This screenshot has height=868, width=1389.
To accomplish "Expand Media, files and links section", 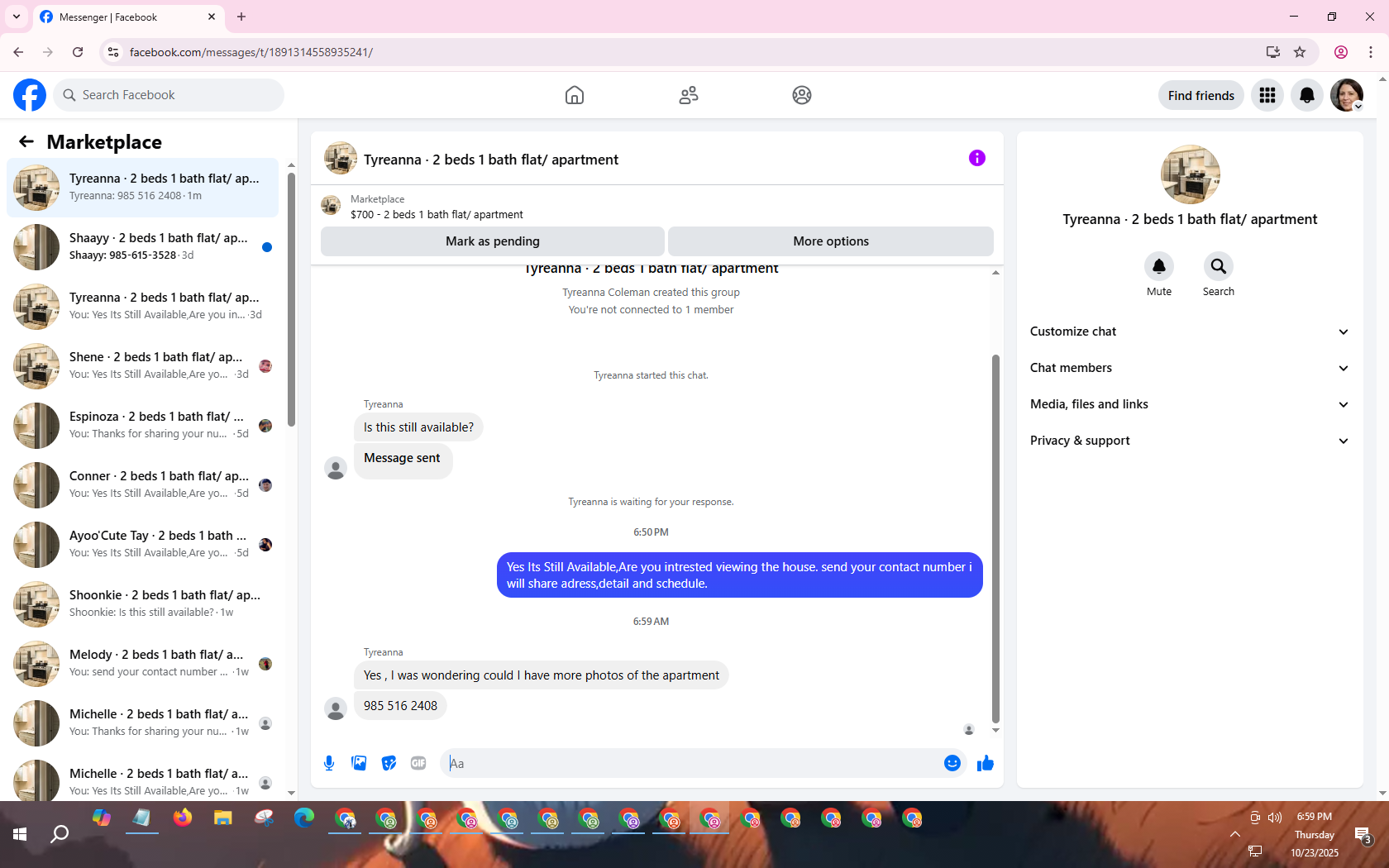I will pyautogui.click(x=1190, y=404).
